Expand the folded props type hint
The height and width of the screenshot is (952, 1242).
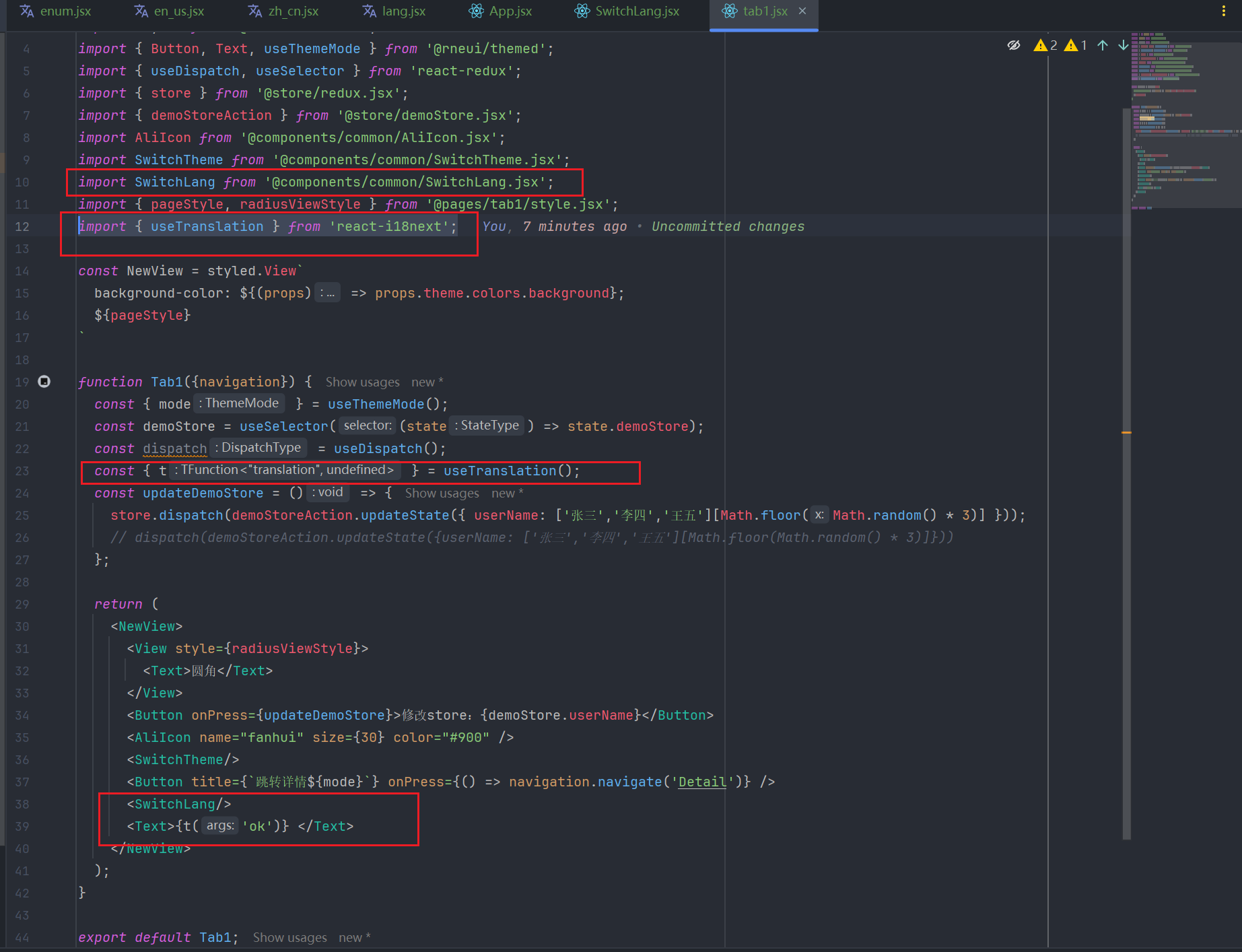(x=327, y=293)
